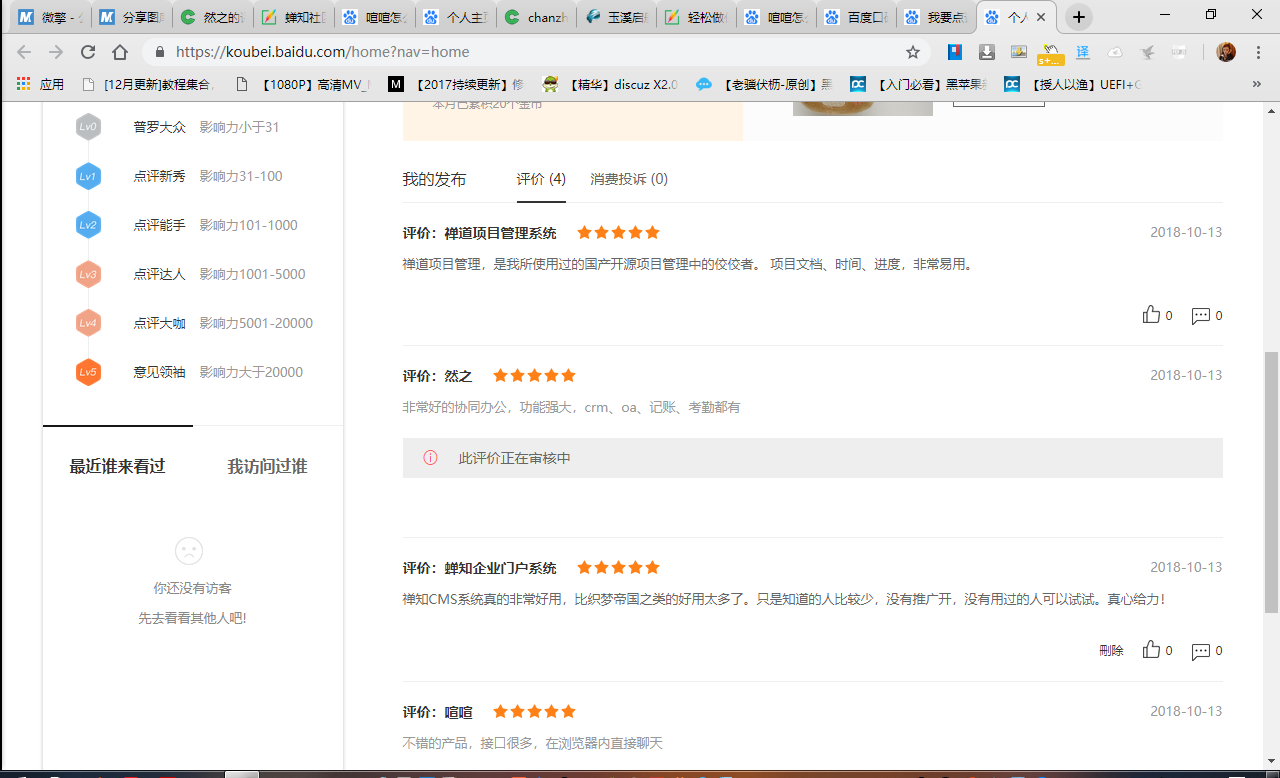1280x778 pixels.
Task: Switch to the 评价 (4) tab
Action: pos(541,179)
